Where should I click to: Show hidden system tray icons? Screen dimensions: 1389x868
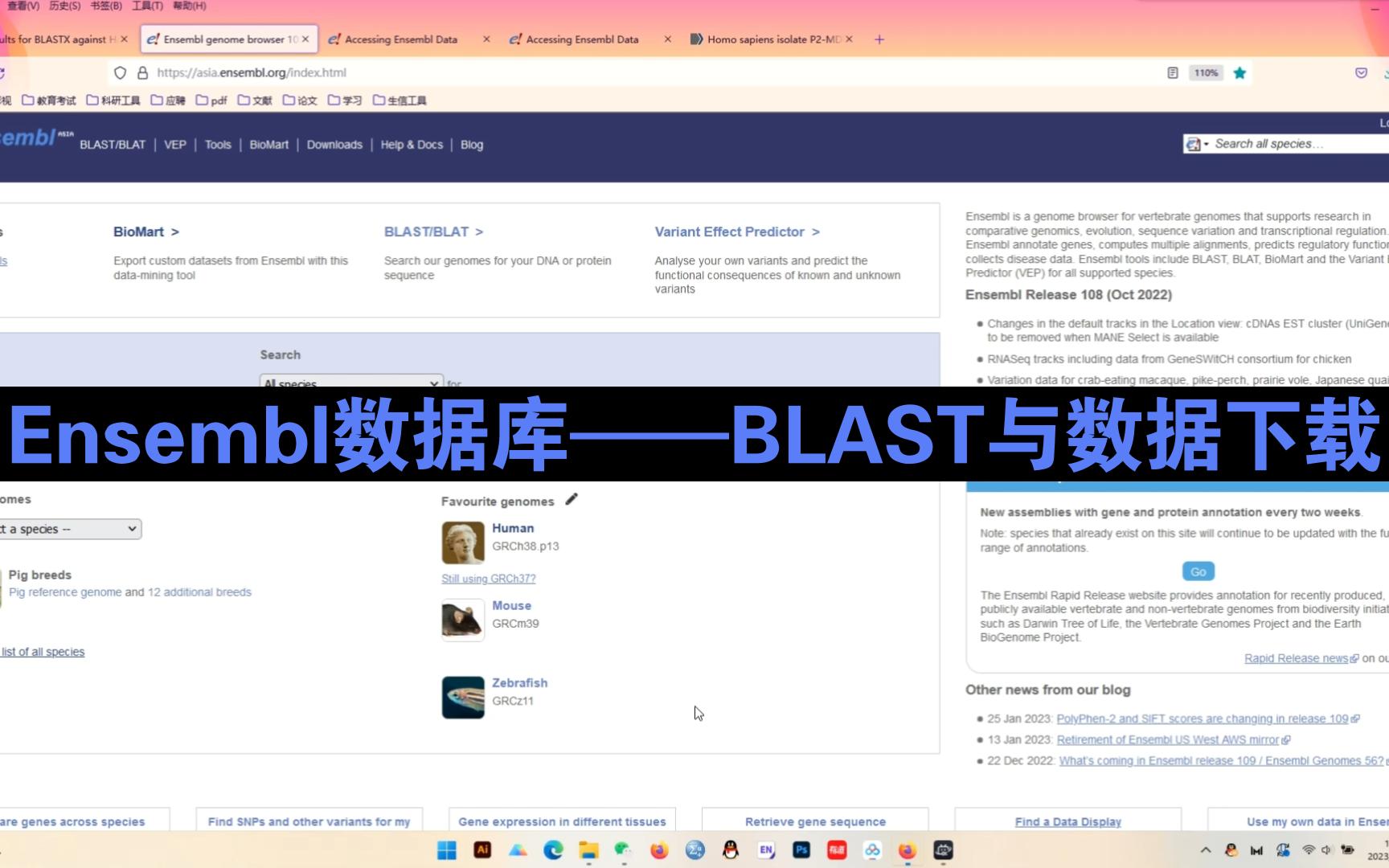[x=1206, y=850]
